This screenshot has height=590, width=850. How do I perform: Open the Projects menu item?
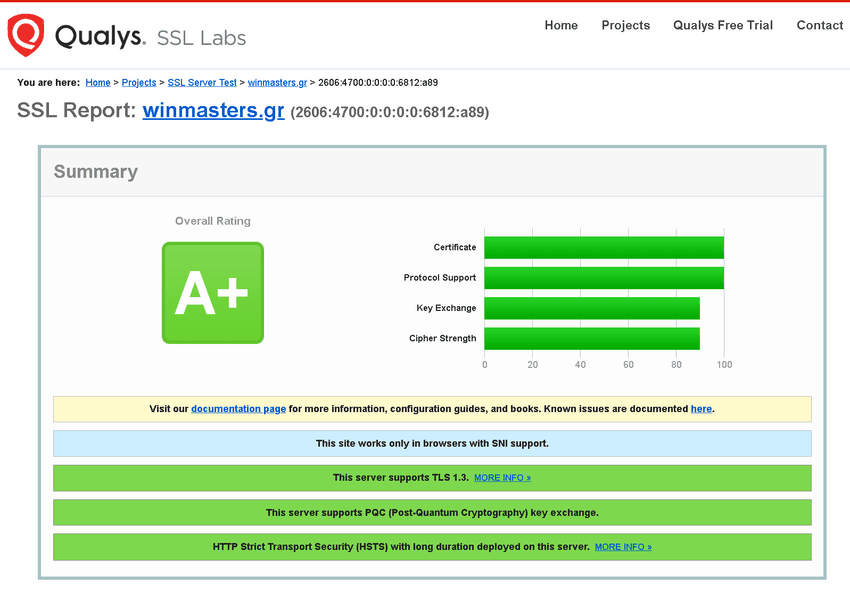626,25
